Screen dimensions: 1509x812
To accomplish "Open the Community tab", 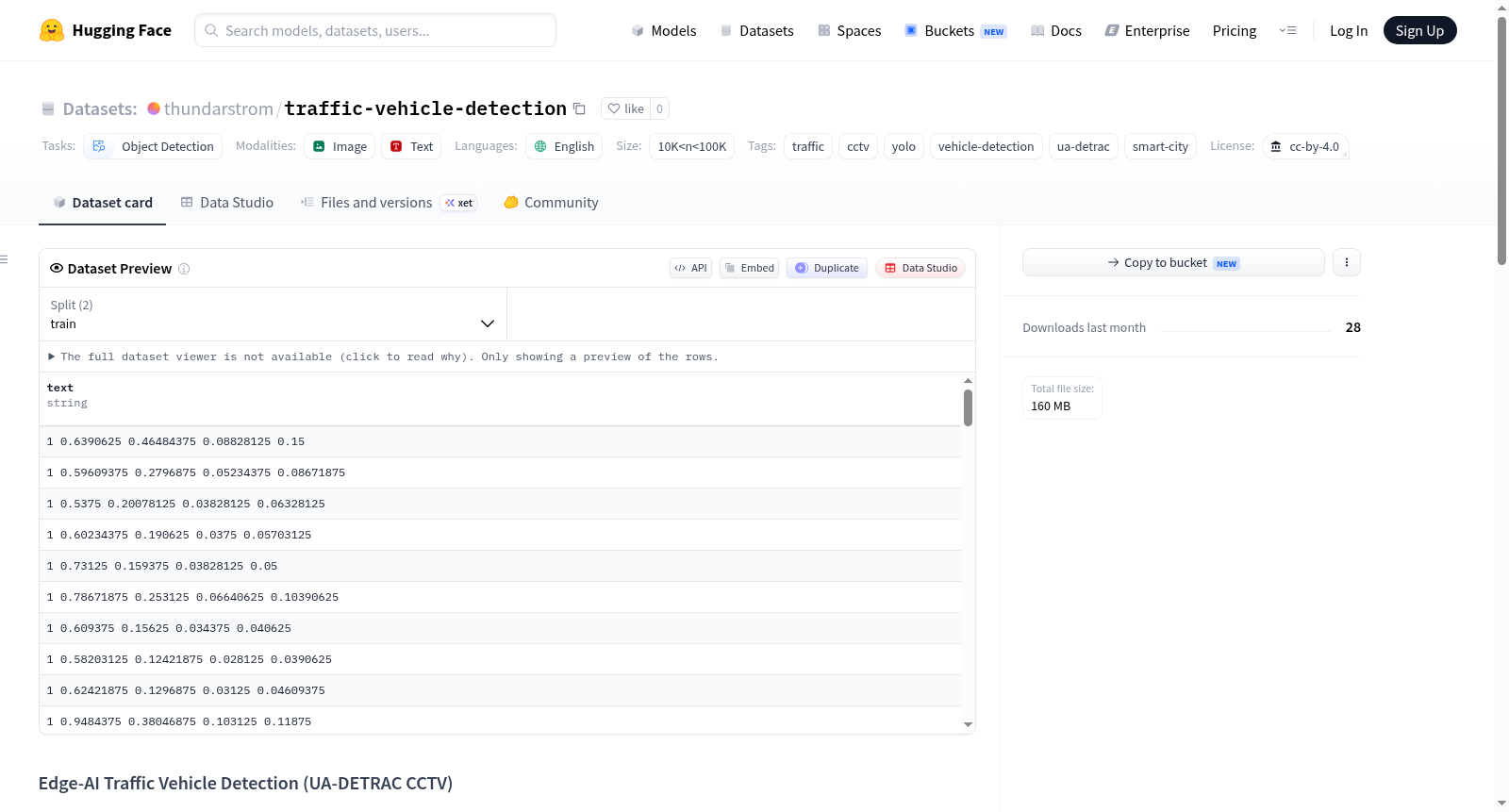I will pos(551,203).
